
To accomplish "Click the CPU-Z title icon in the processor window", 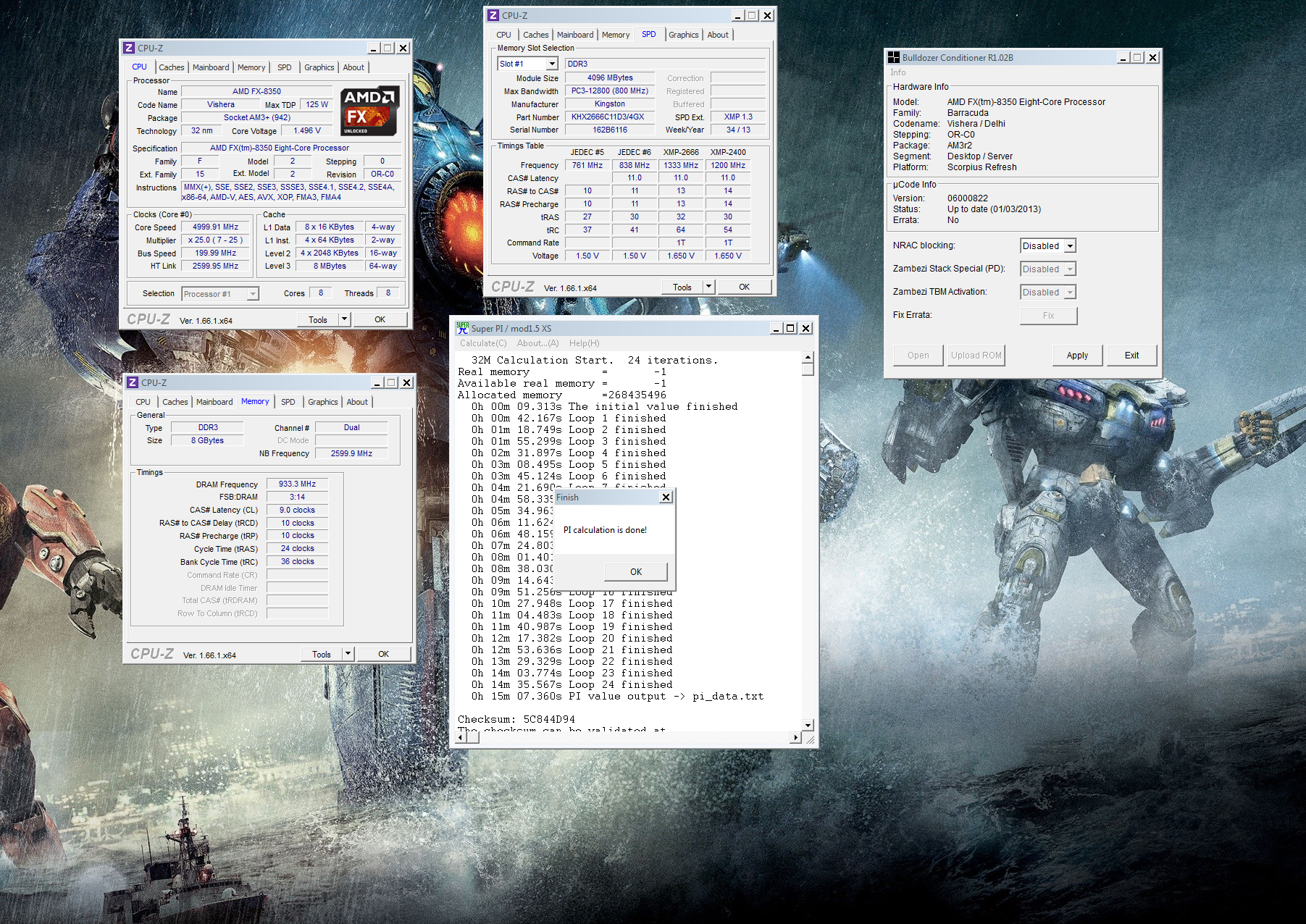I will pos(129,48).
